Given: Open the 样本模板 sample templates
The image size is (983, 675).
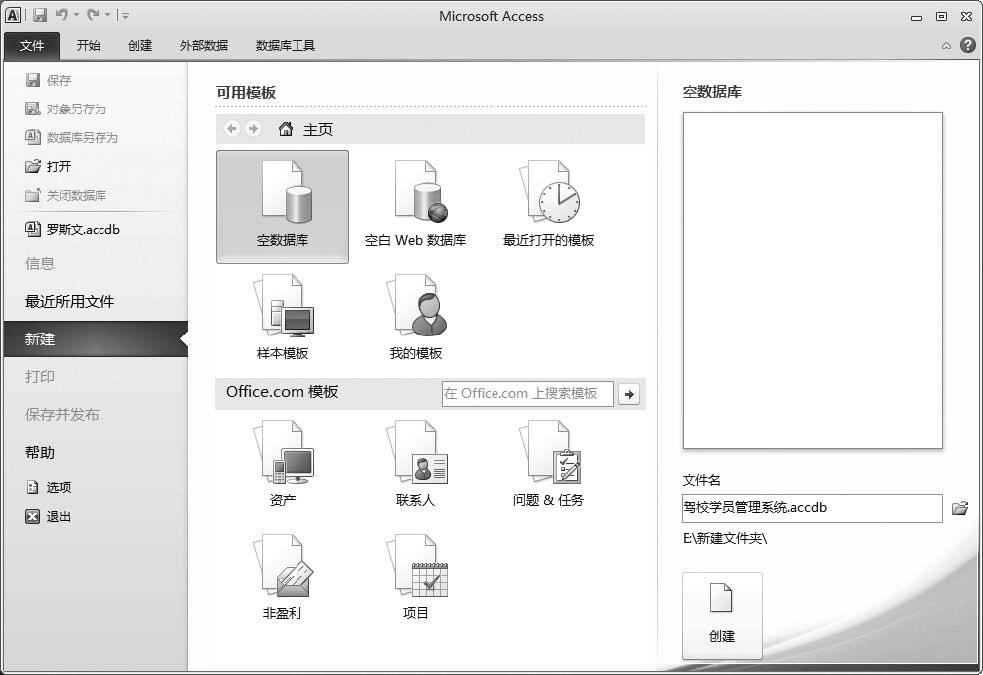Looking at the screenshot, I should point(282,317).
